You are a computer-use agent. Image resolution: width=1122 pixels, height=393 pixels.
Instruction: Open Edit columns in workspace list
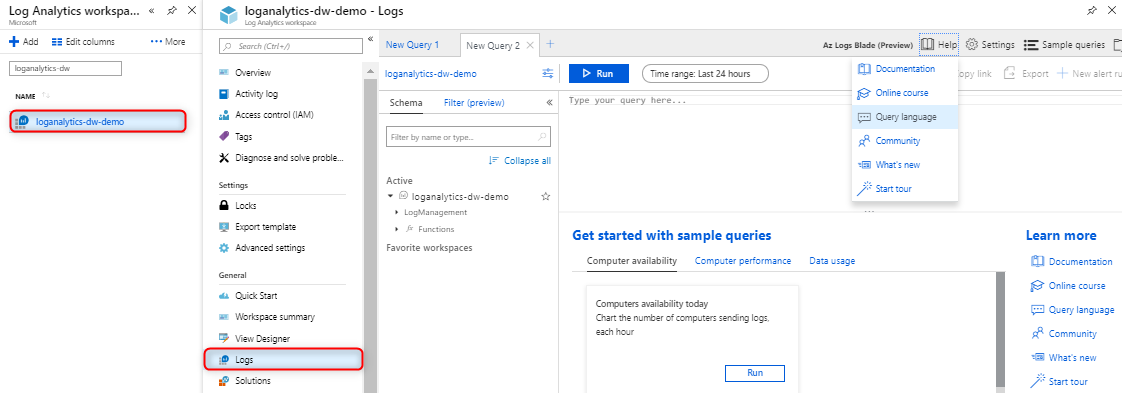(83, 42)
